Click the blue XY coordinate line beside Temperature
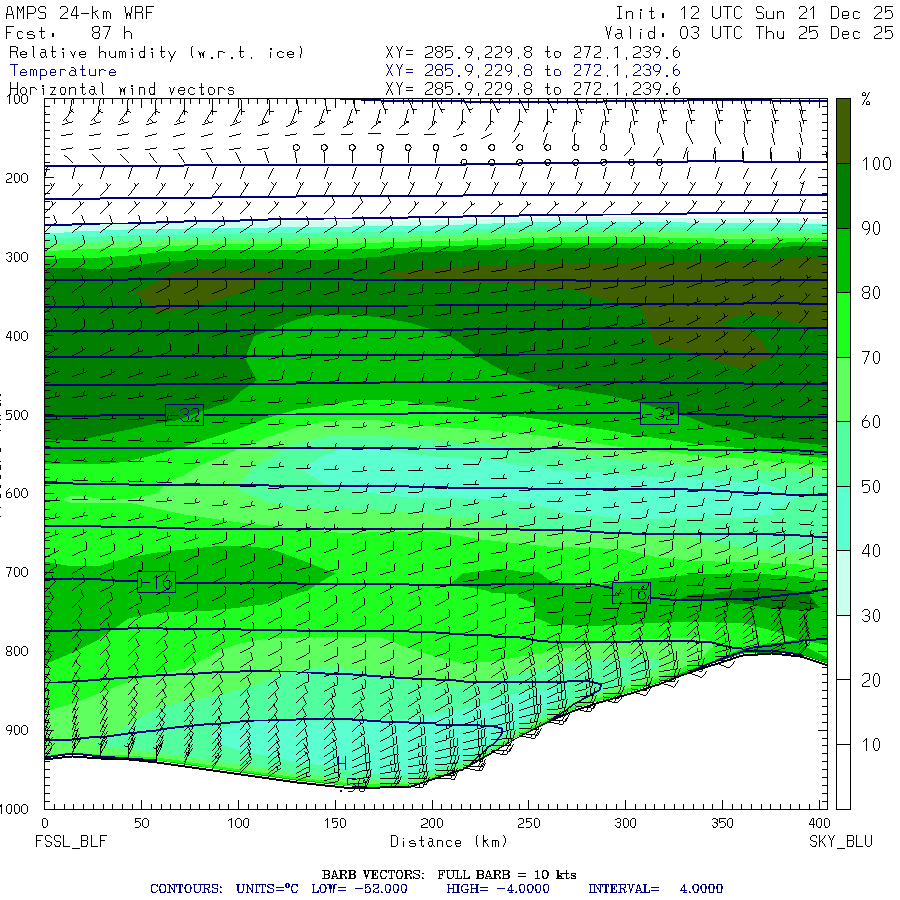The image size is (900, 900). [x=533, y=71]
